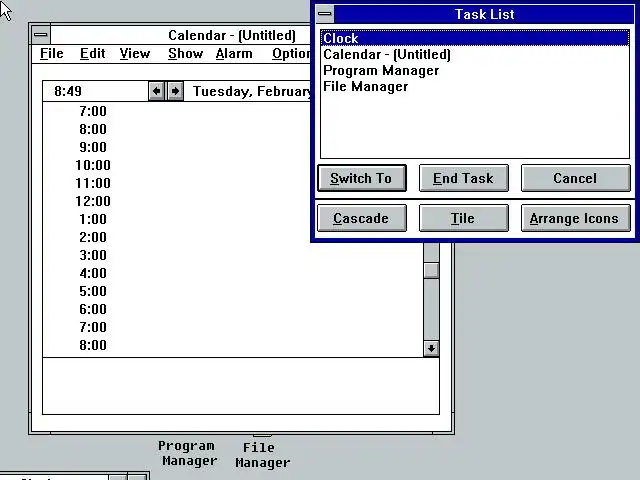Go to next day arrow in Calendar
The image size is (640, 480).
[175, 91]
